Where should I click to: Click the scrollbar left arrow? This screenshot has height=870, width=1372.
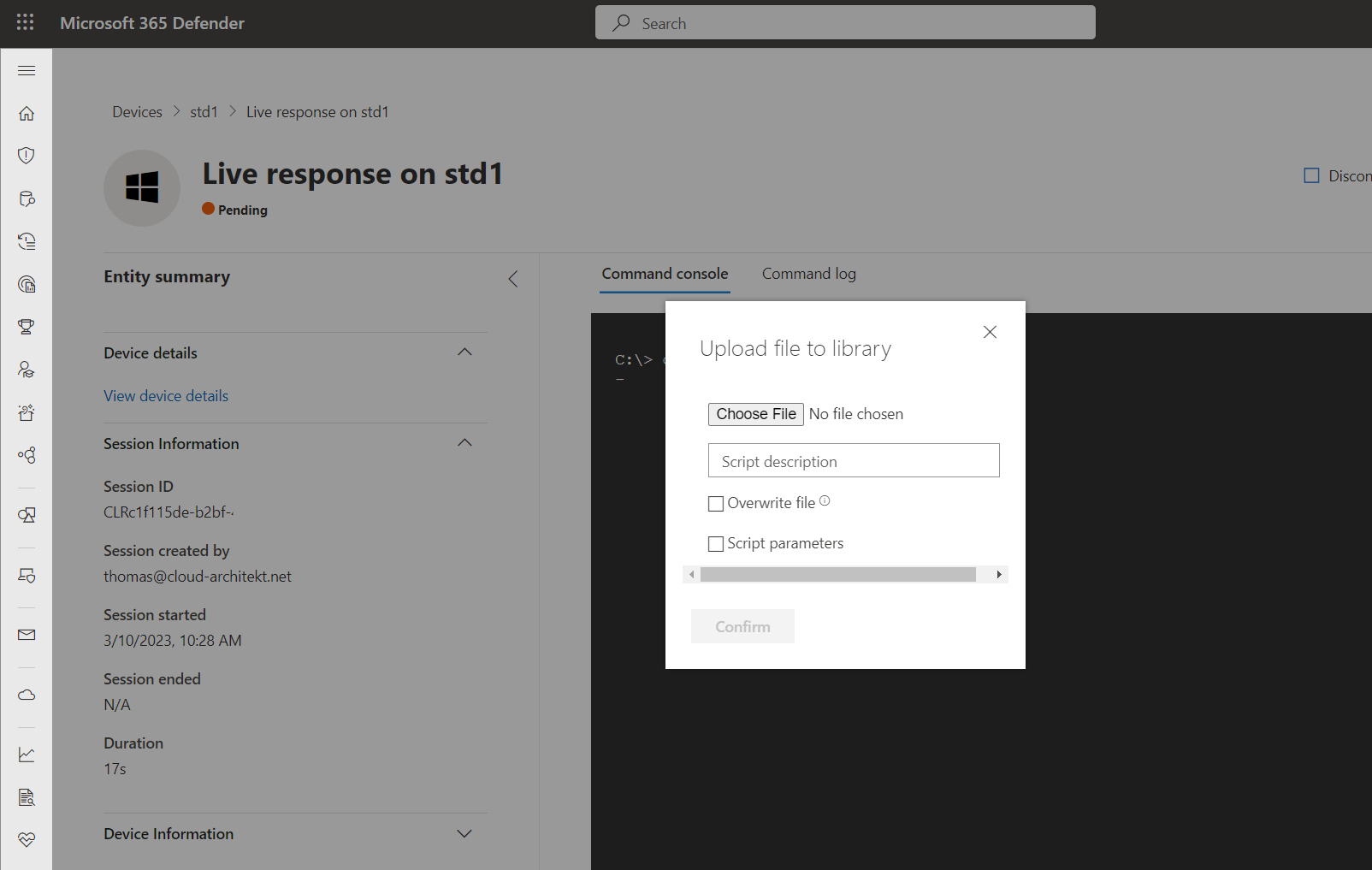click(691, 575)
